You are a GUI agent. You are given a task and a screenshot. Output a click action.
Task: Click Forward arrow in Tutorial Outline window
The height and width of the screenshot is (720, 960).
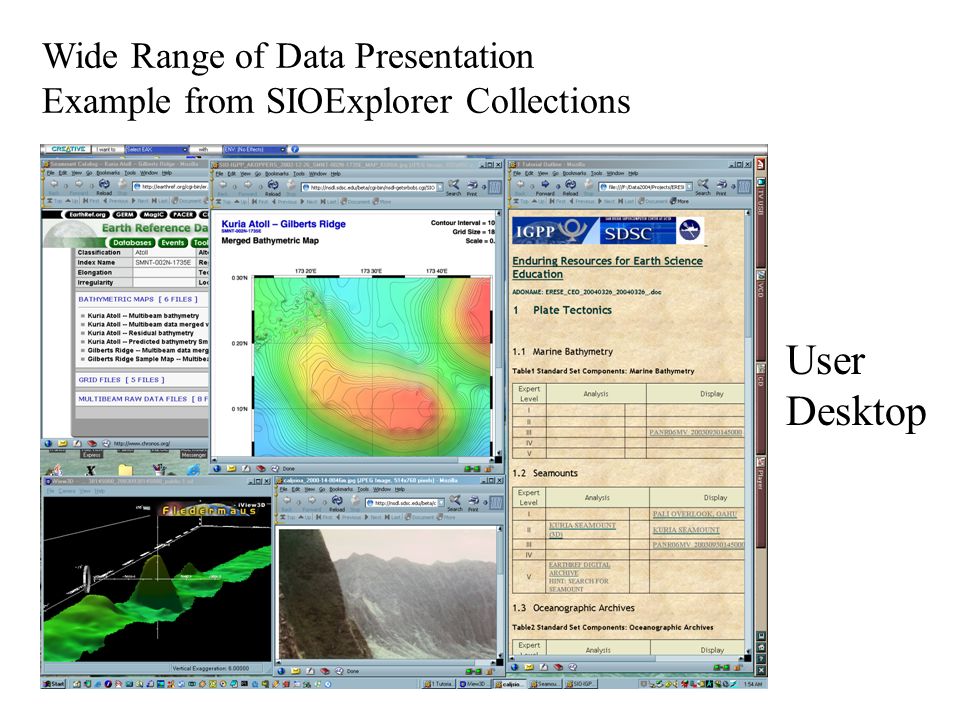click(545, 186)
